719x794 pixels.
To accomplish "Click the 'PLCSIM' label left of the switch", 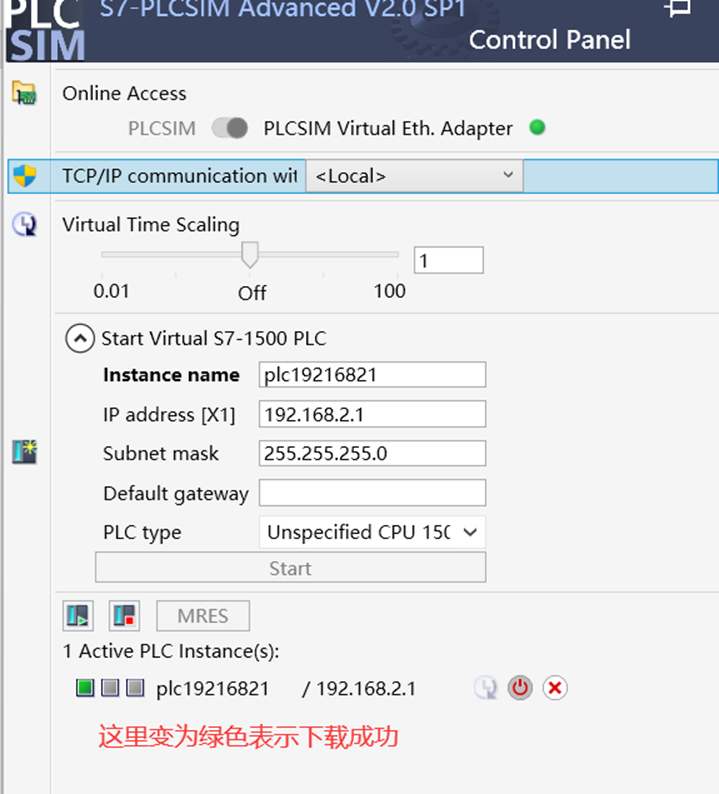I will pos(162,128).
